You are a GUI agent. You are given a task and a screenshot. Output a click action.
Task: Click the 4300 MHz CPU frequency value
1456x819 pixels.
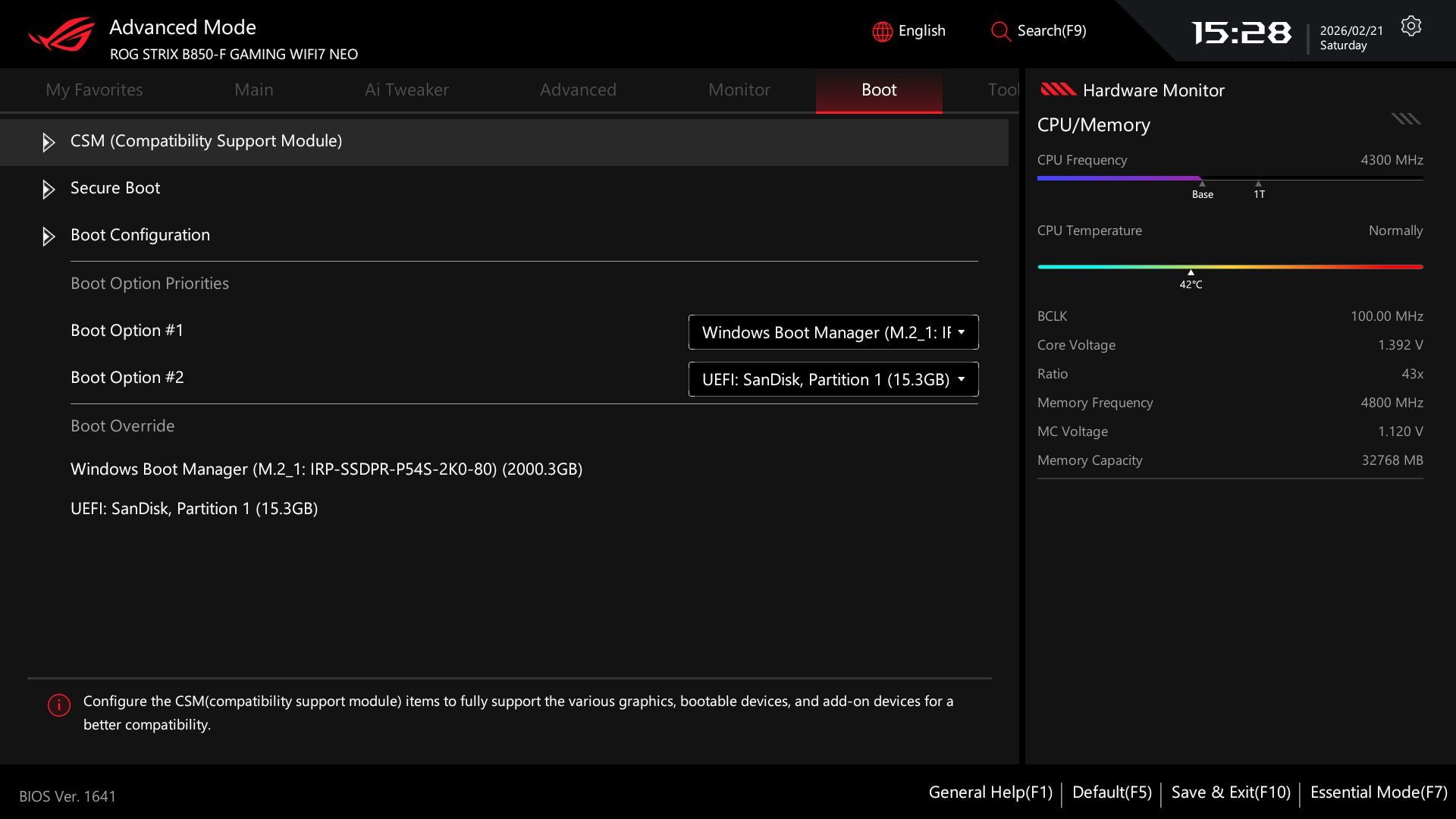tap(1392, 160)
